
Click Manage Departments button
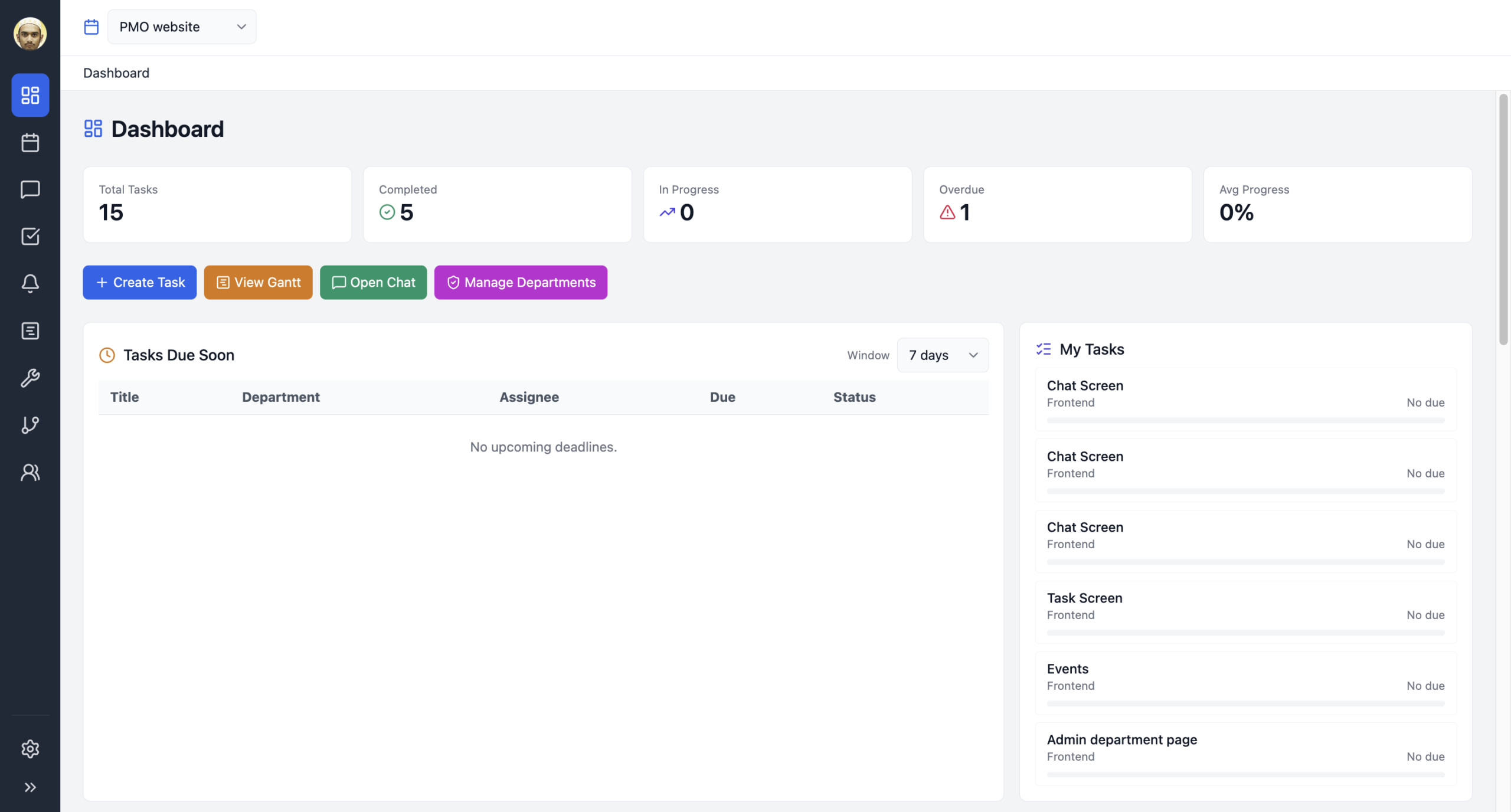[x=521, y=283]
